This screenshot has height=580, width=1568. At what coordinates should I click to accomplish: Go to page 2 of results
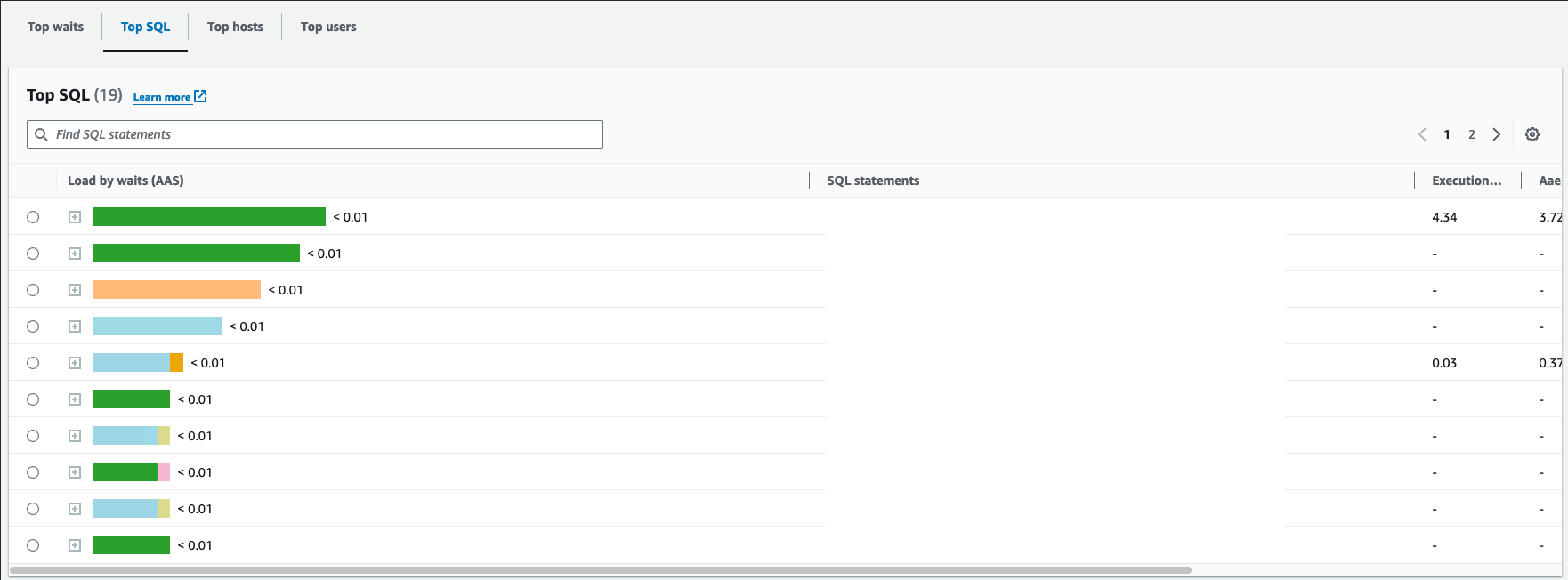[1472, 134]
